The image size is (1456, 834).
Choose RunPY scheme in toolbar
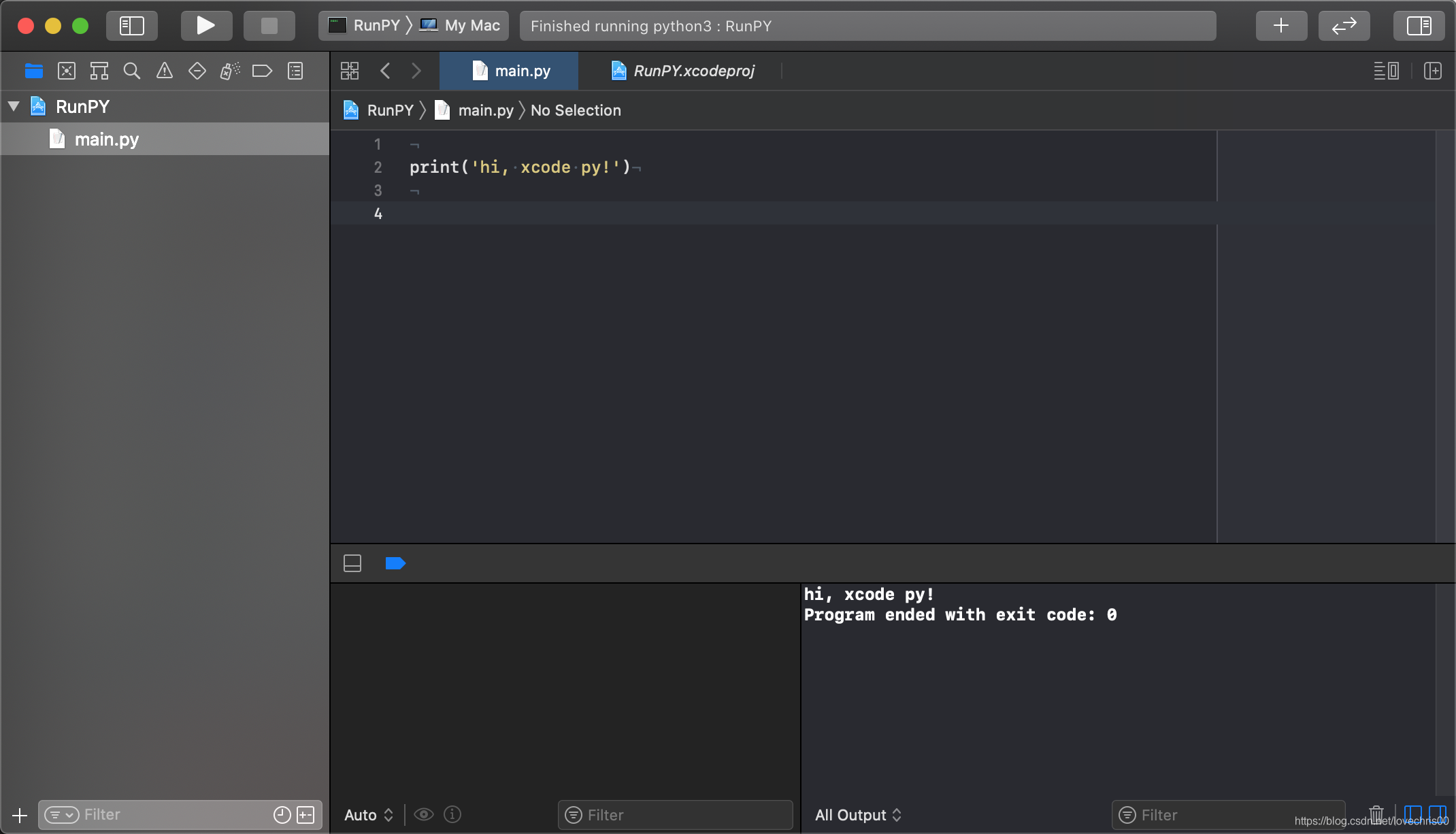[x=365, y=26]
